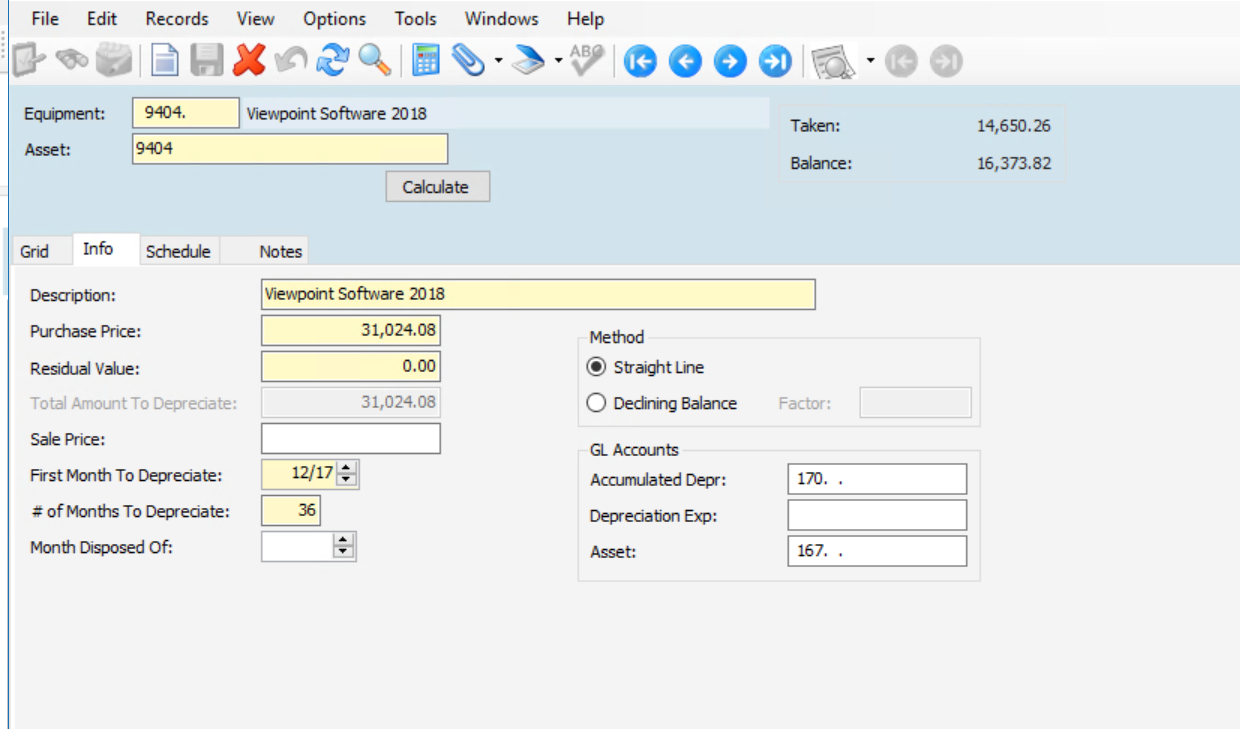Image resolution: width=1240 pixels, height=729 pixels.
Task: Click the Residual Value field
Action: (351, 366)
